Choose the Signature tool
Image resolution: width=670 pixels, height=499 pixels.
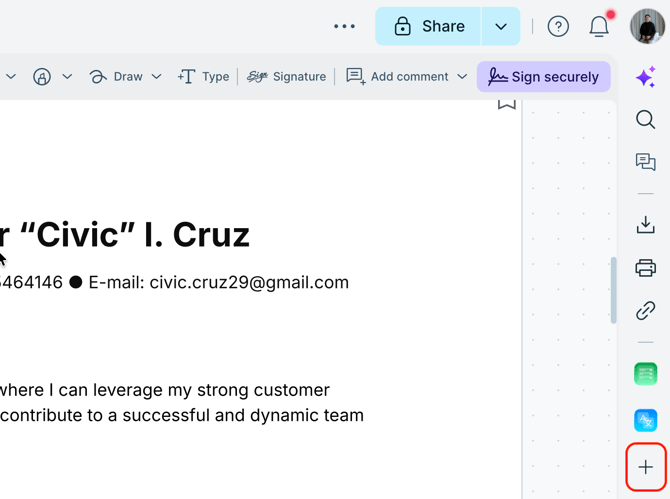(287, 77)
